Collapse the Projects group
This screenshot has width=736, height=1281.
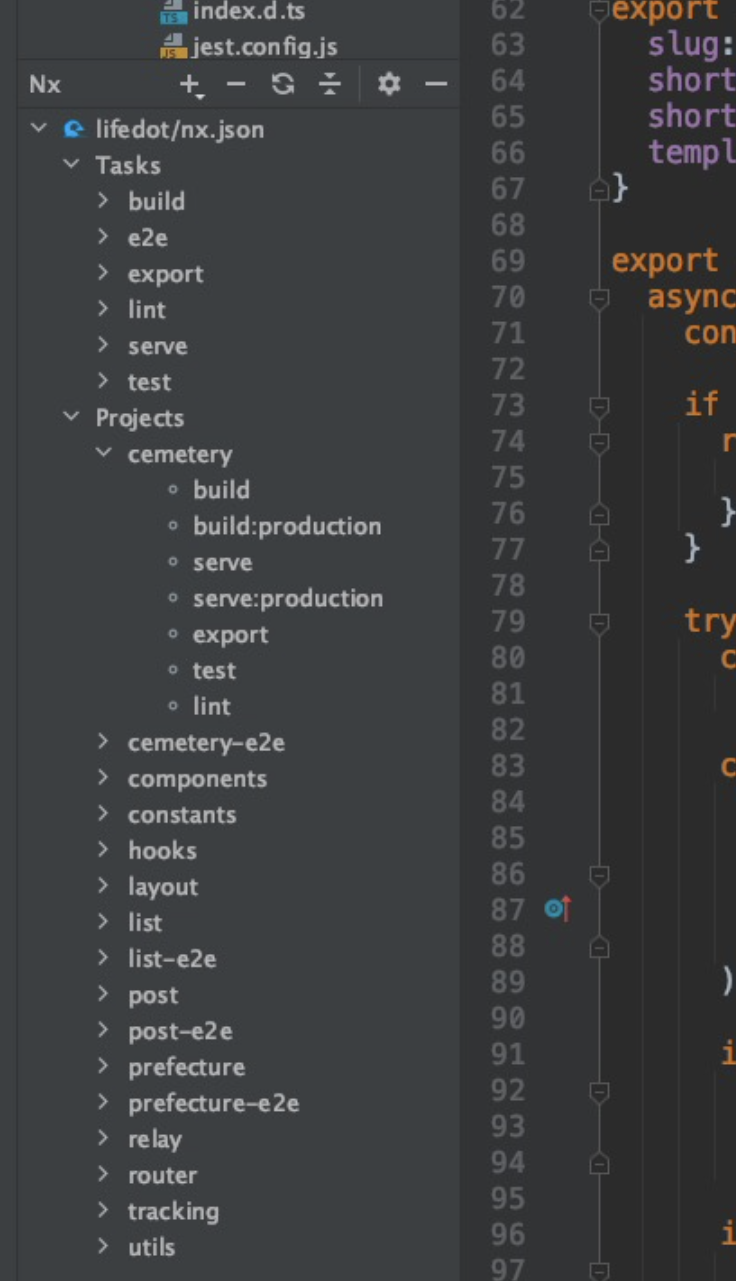coord(71,417)
